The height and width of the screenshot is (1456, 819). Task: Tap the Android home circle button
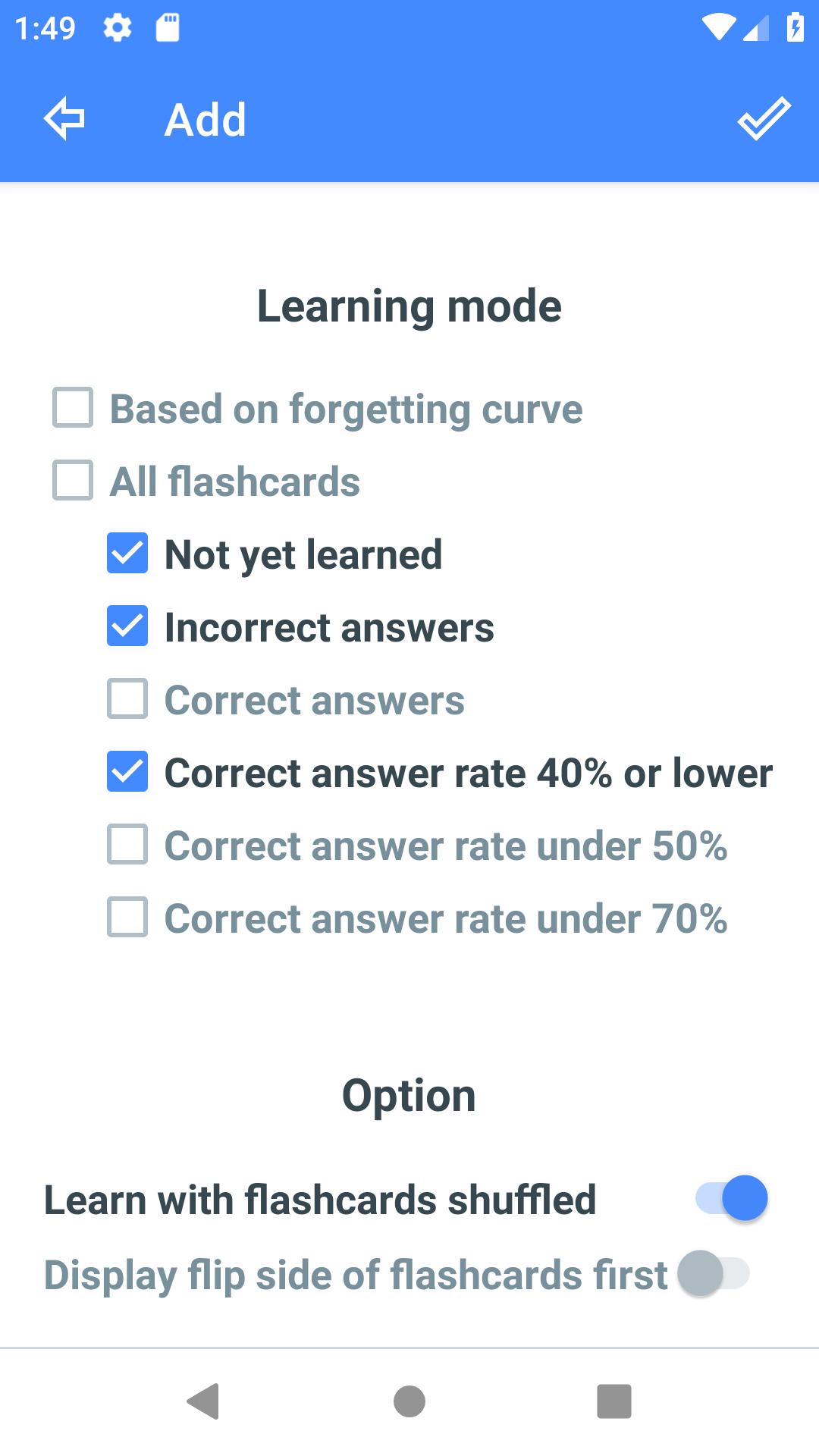pyautogui.click(x=409, y=1401)
